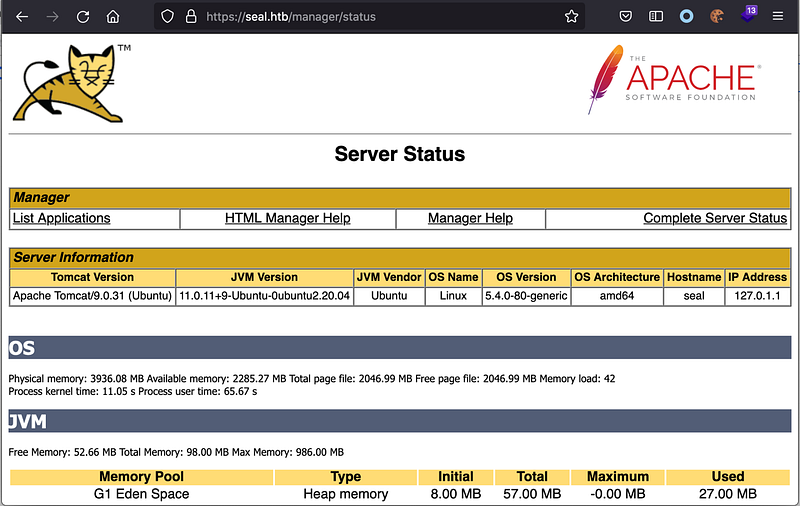Click the Initial column header

click(456, 477)
